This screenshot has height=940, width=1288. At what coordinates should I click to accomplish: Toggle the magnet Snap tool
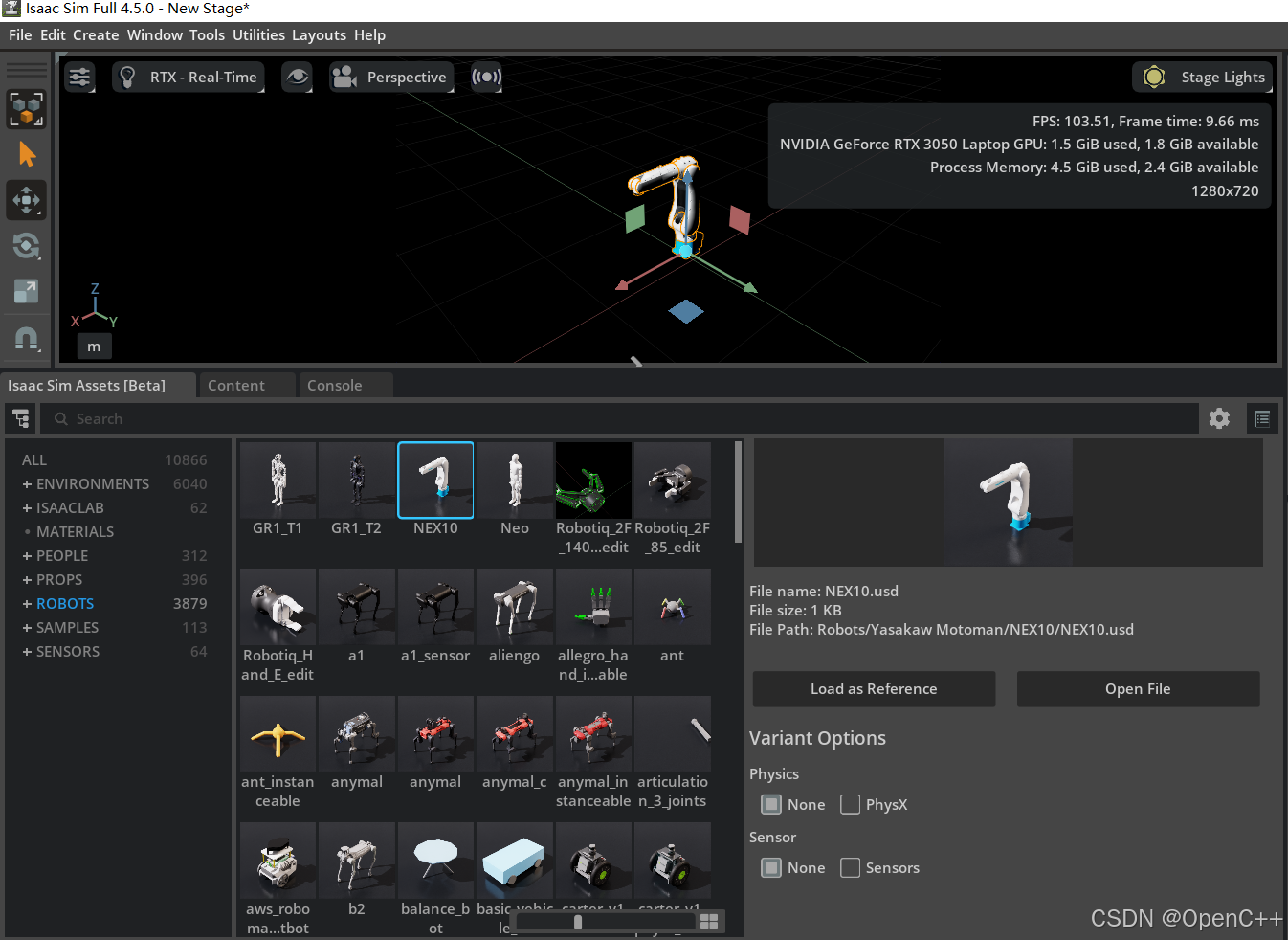tap(26, 337)
